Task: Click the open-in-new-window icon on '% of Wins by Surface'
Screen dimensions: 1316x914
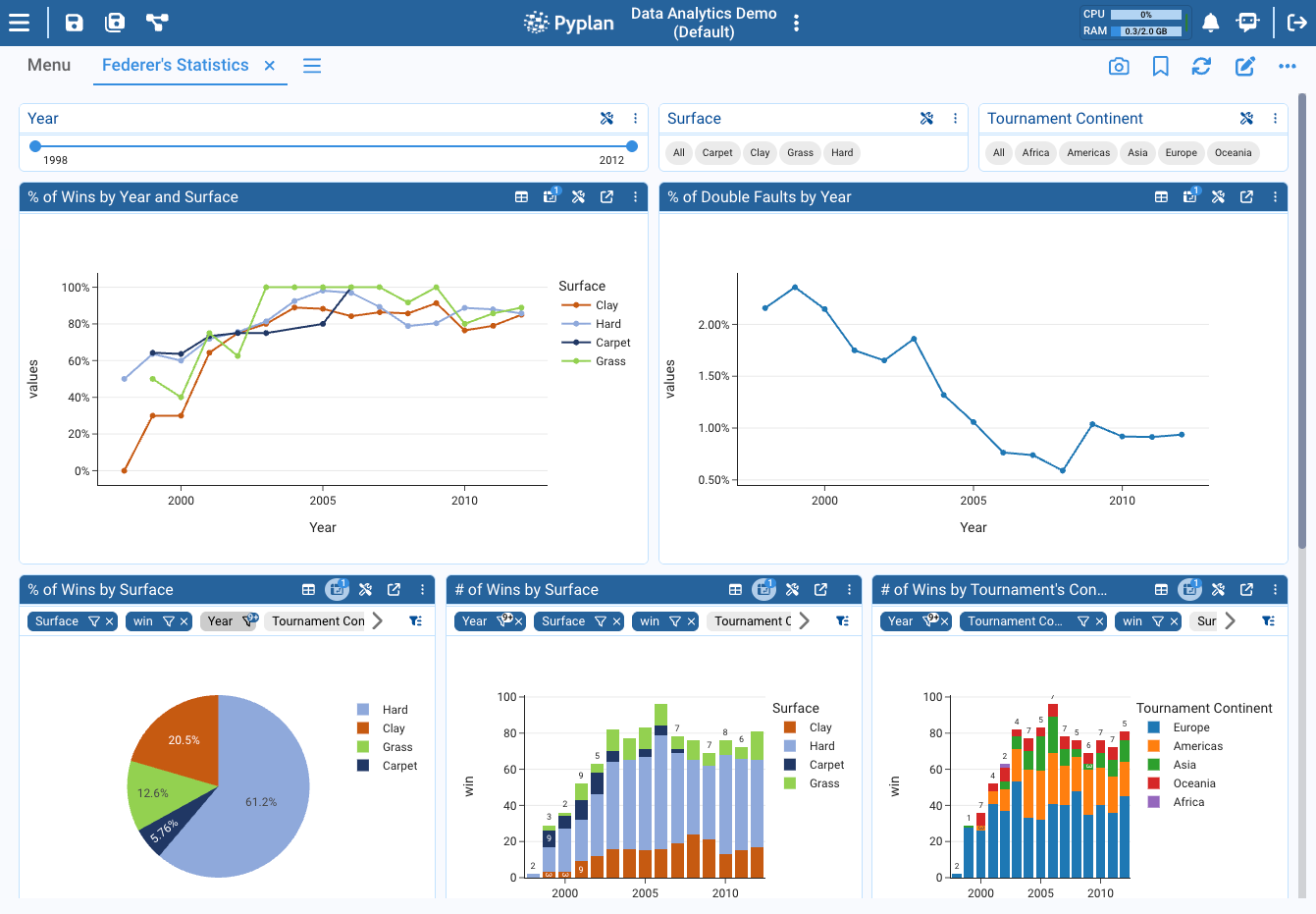Action: pos(394,589)
